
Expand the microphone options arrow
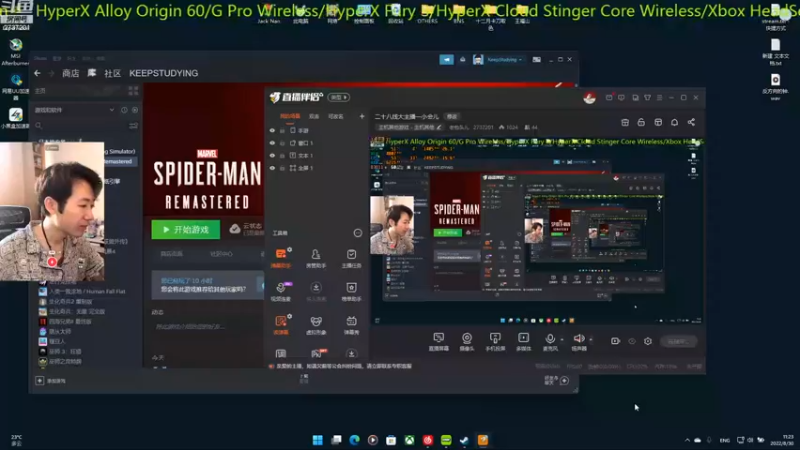(562, 339)
